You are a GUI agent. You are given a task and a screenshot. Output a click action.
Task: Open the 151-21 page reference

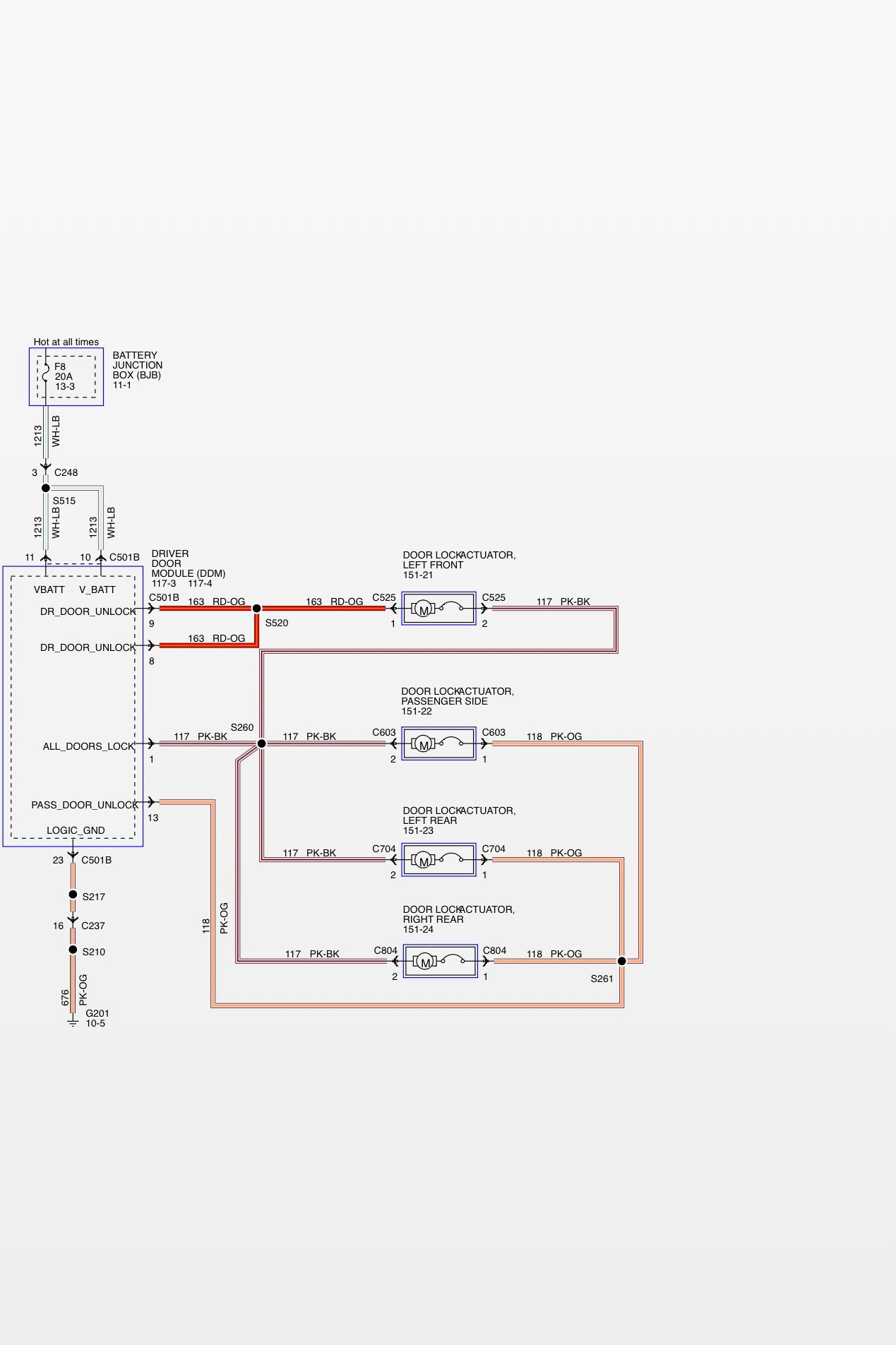click(418, 575)
